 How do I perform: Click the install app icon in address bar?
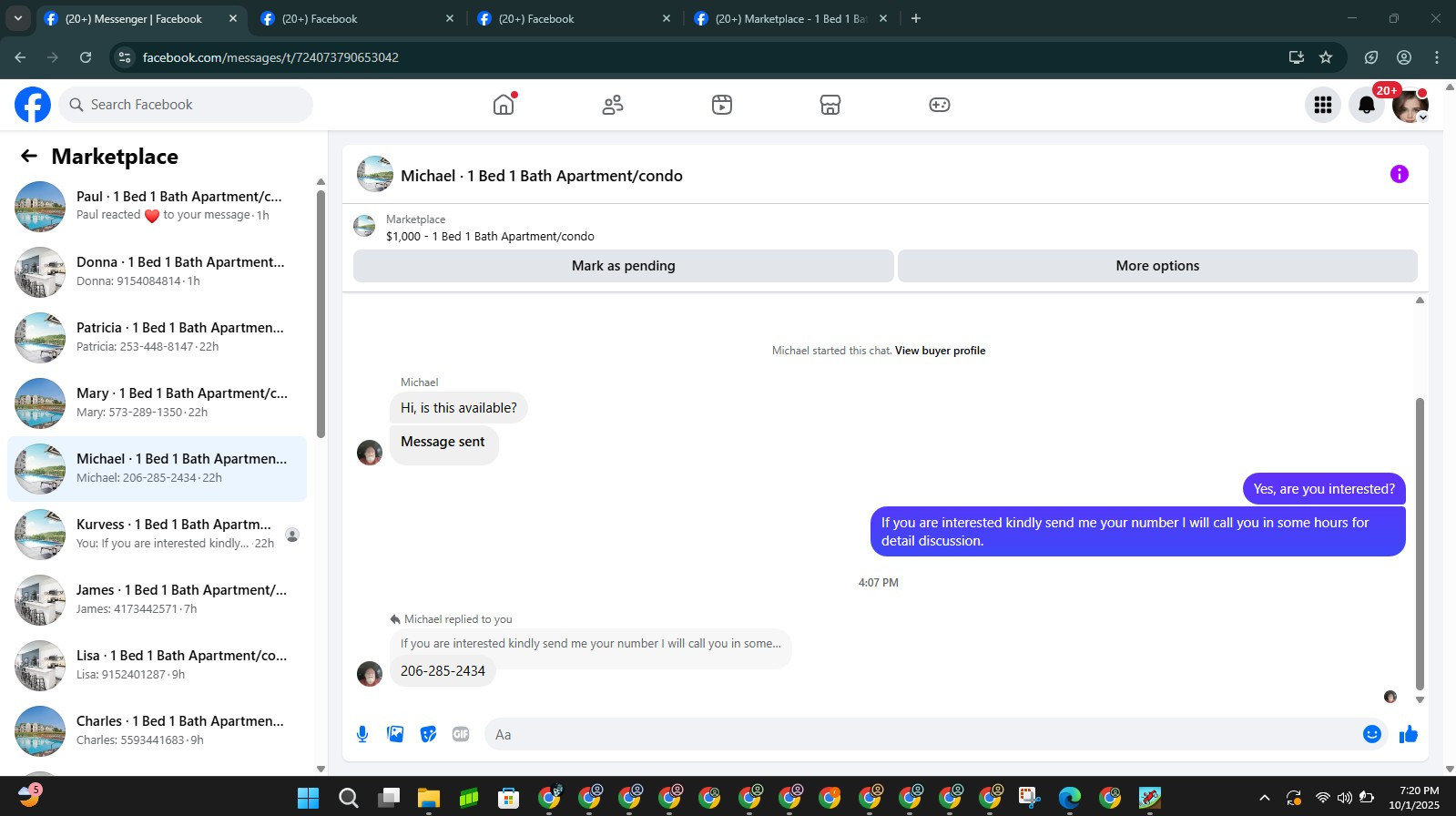click(x=1297, y=57)
